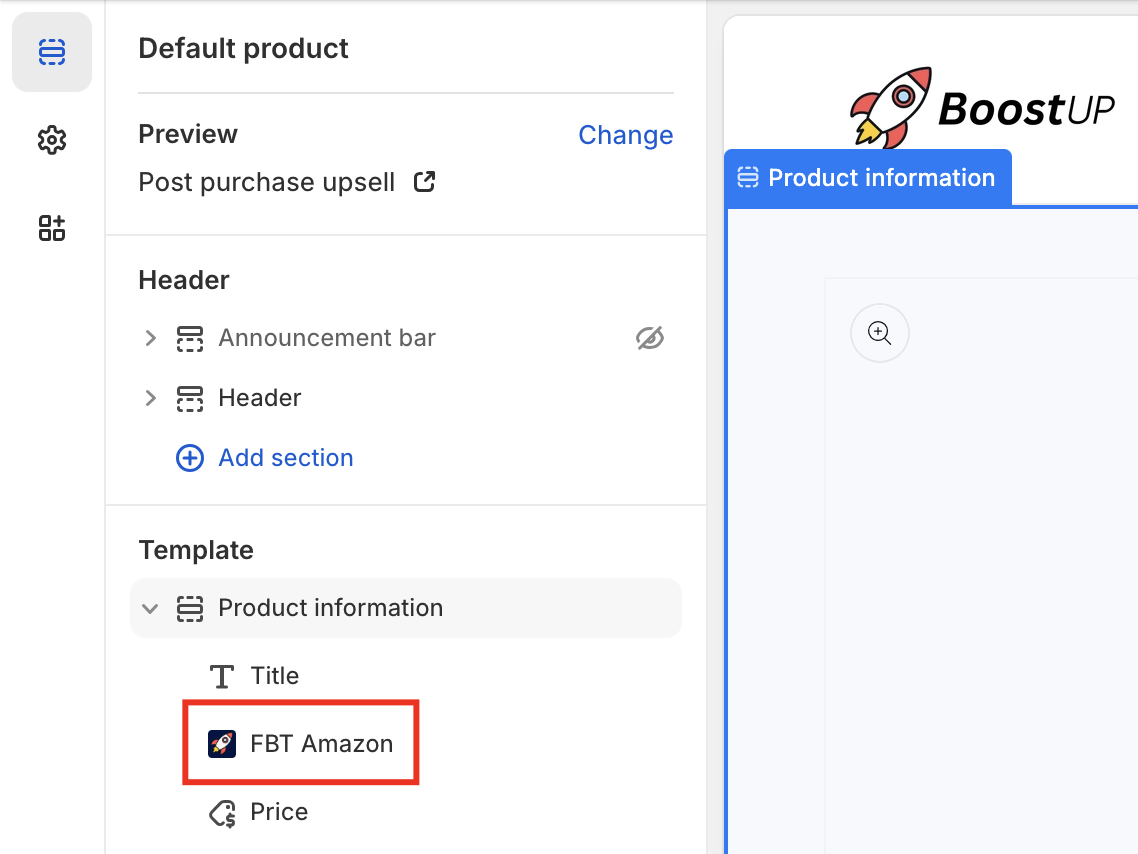Open the Sections panel icon in sidebar
1138x854 pixels.
click(52, 52)
